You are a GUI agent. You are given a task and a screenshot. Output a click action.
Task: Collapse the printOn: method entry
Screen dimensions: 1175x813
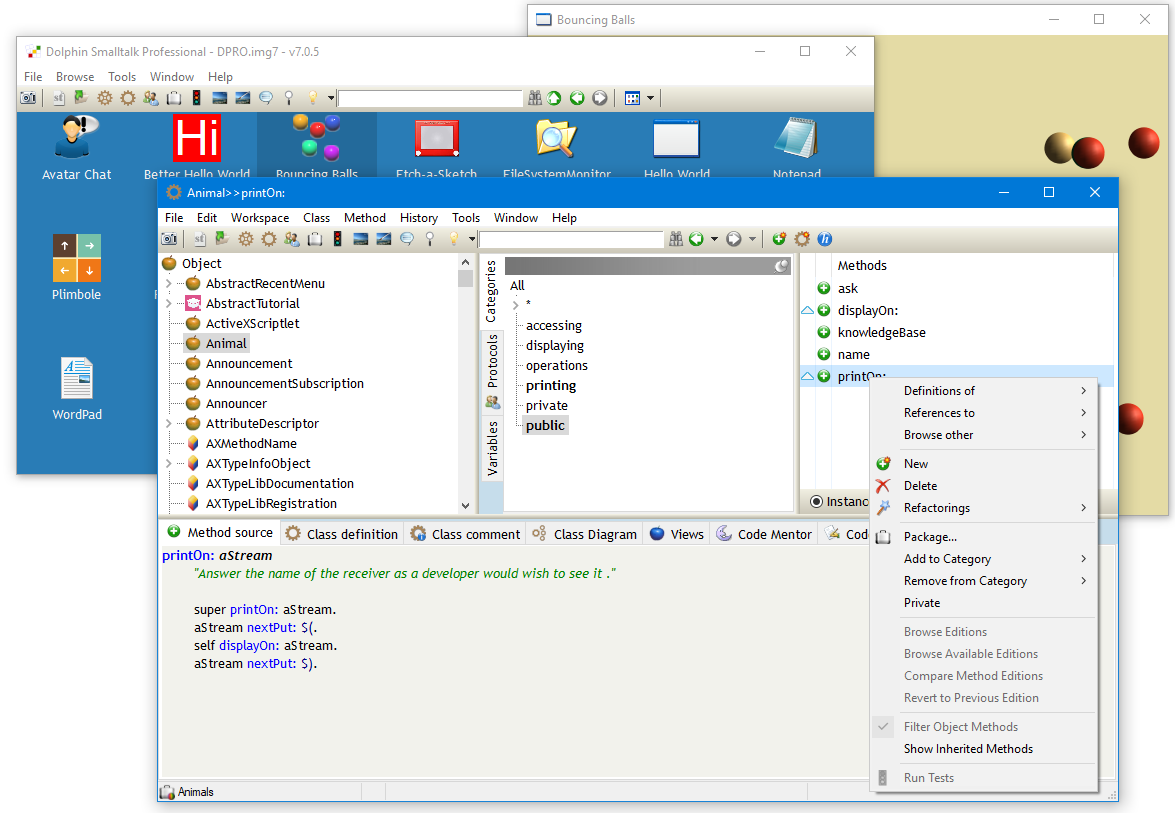click(806, 375)
